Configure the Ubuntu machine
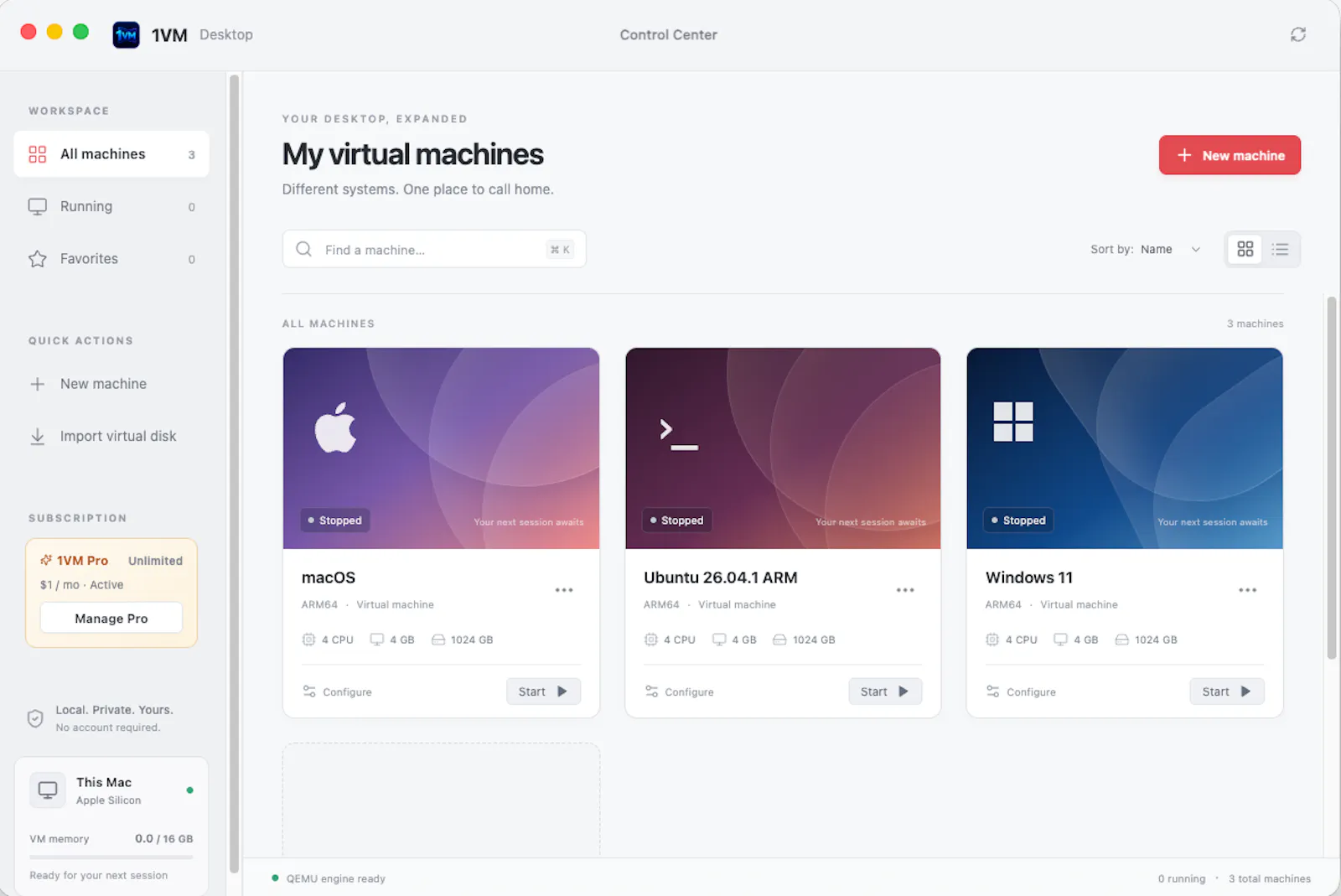The width and height of the screenshot is (1341, 896). click(679, 691)
